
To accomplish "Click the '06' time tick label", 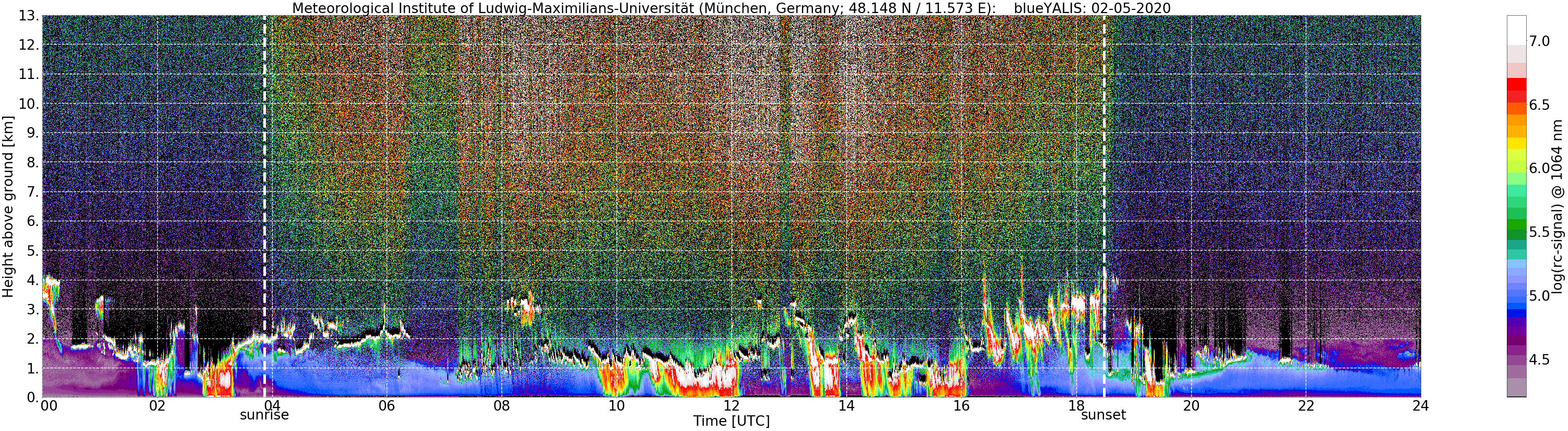I will [387, 406].
